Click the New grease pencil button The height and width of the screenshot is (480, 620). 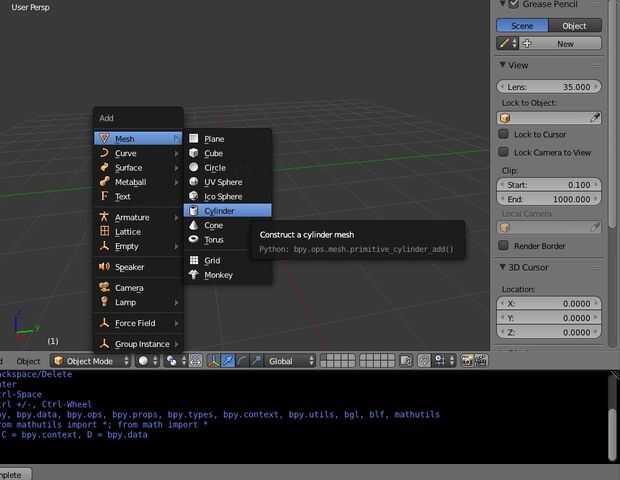coord(560,43)
